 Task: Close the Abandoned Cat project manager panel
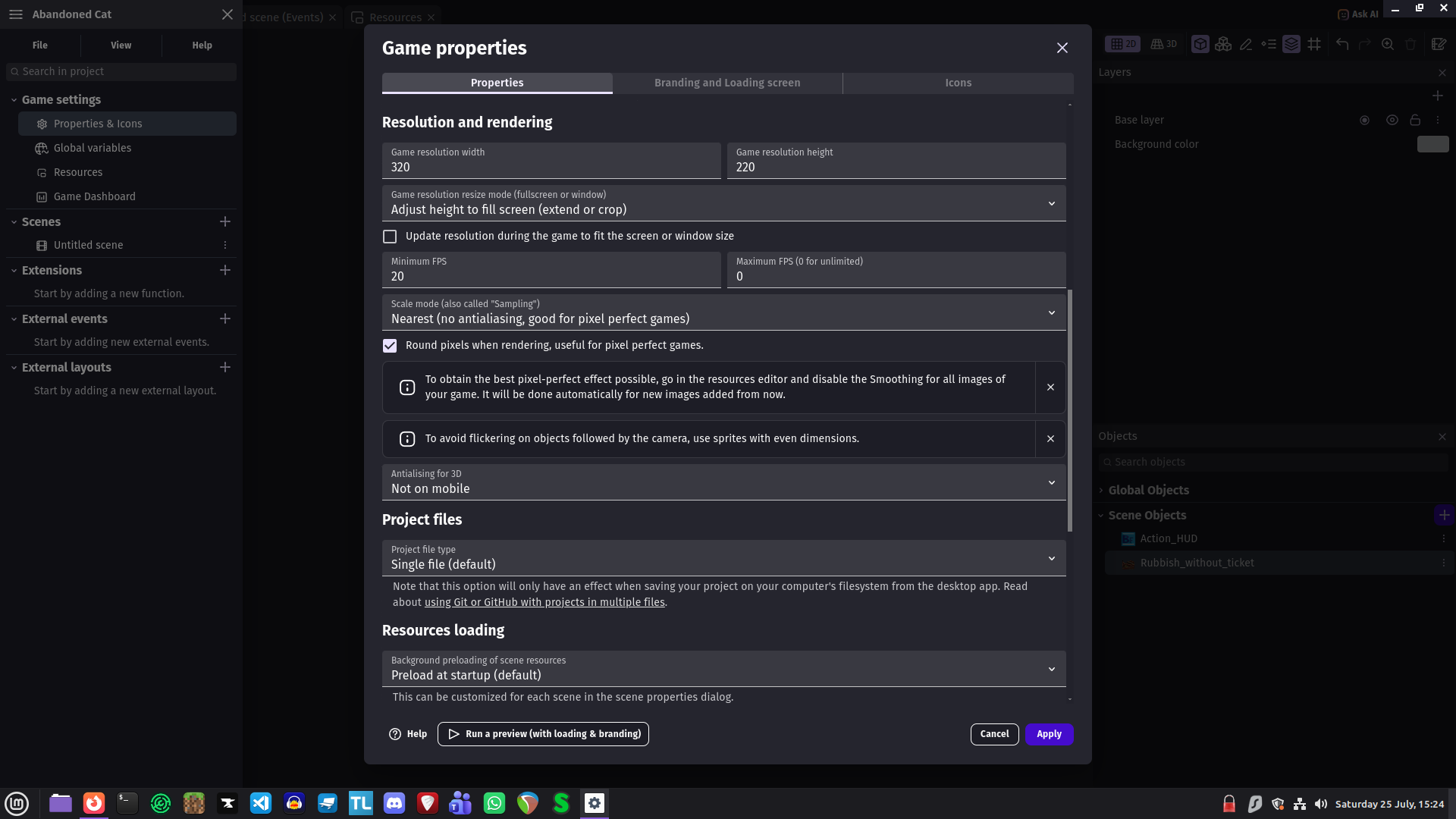coord(227,14)
